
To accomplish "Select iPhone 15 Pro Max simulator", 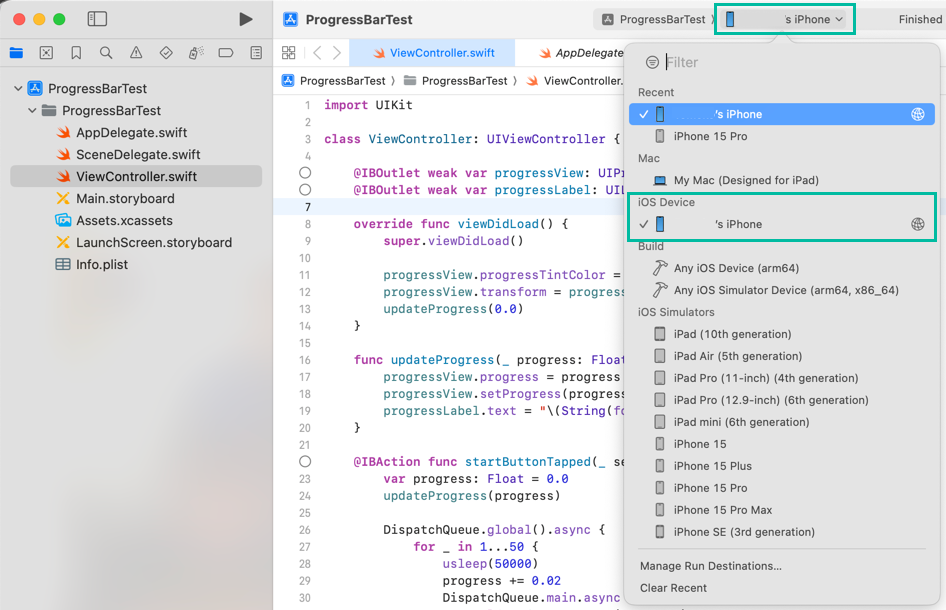I will tap(782, 510).
